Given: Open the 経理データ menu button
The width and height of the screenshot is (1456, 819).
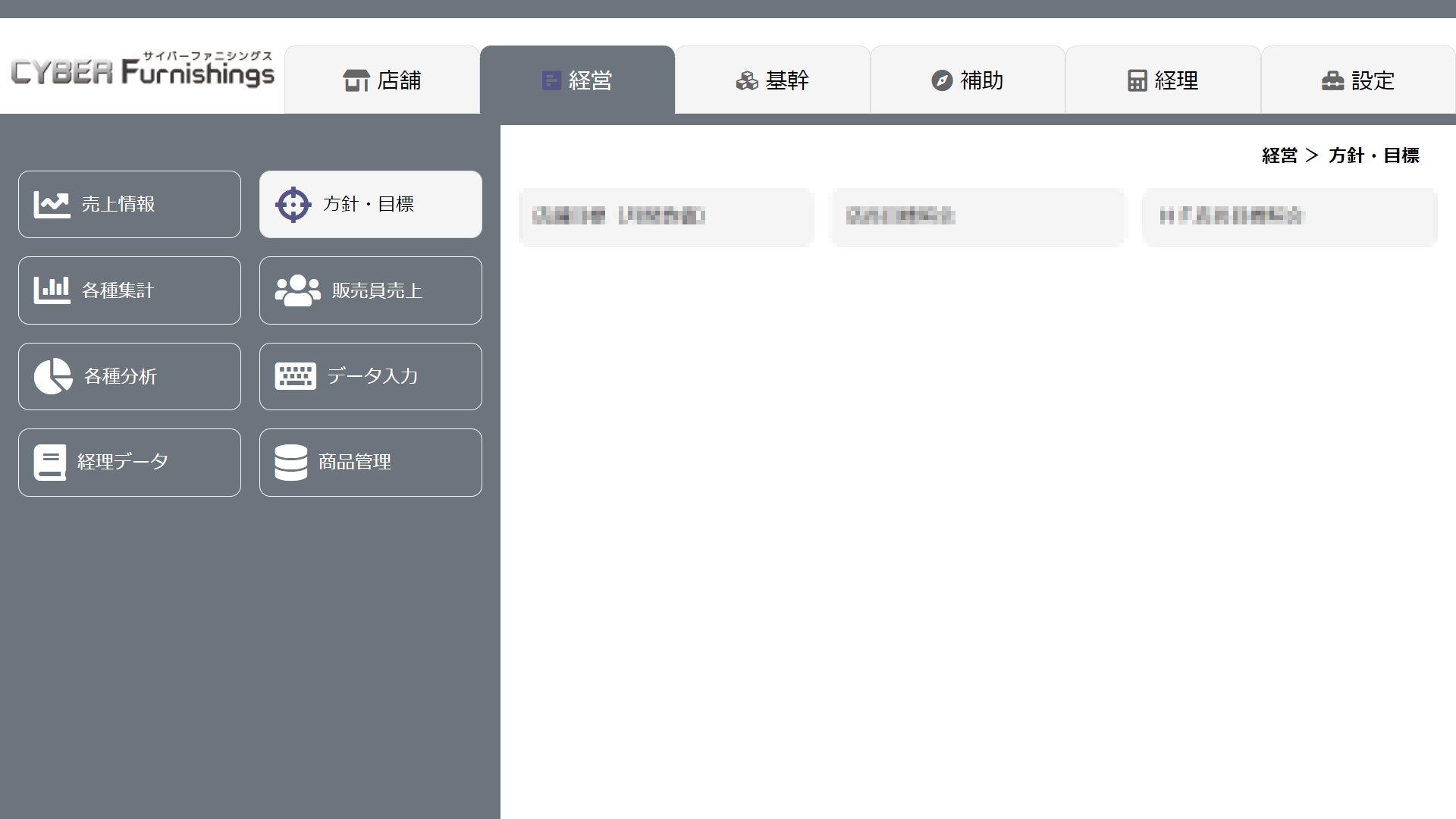Looking at the screenshot, I should pyautogui.click(x=130, y=463).
